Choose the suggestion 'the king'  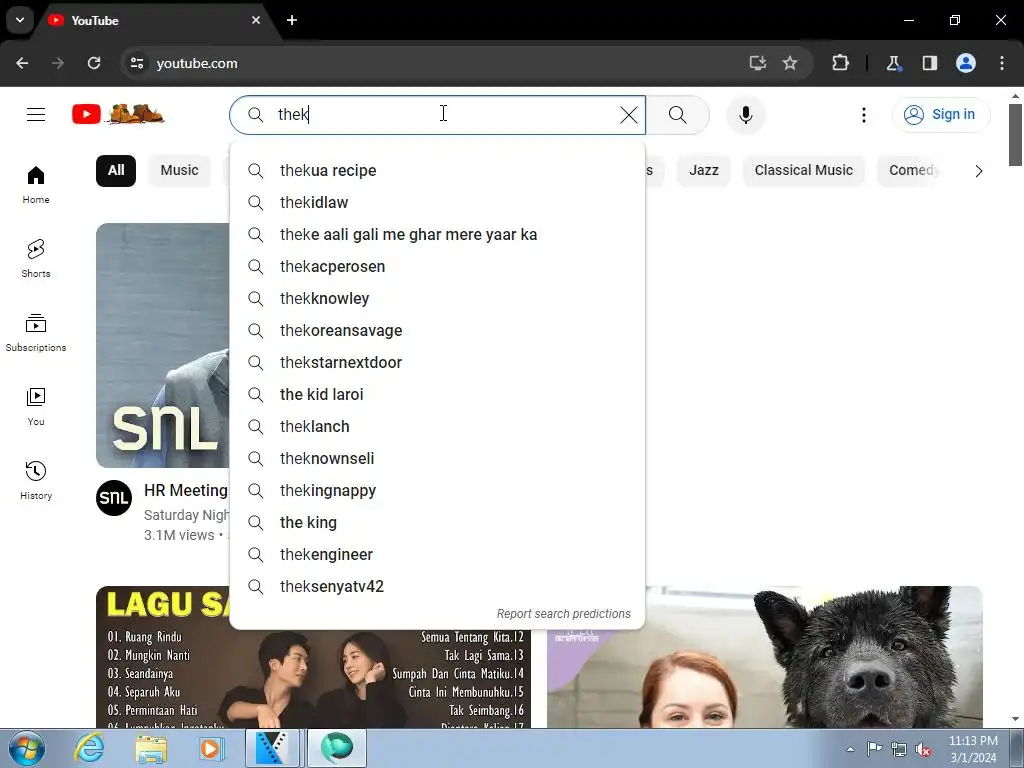pos(438,522)
